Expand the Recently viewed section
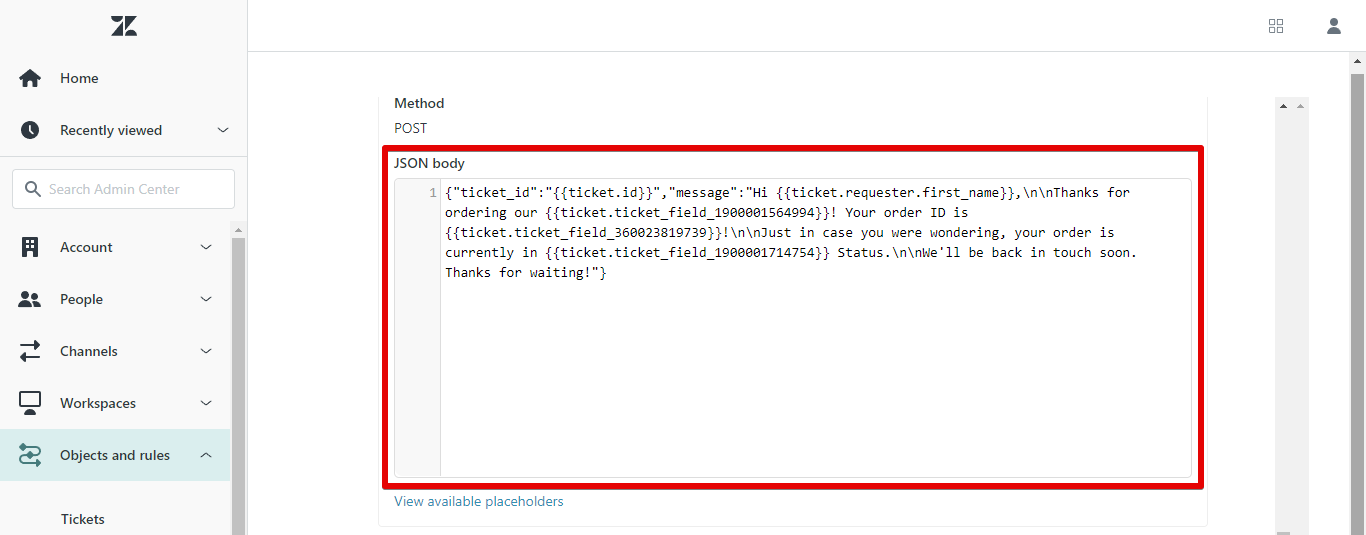This screenshot has height=535, width=1366. pyautogui.click(x=223, y=130)
